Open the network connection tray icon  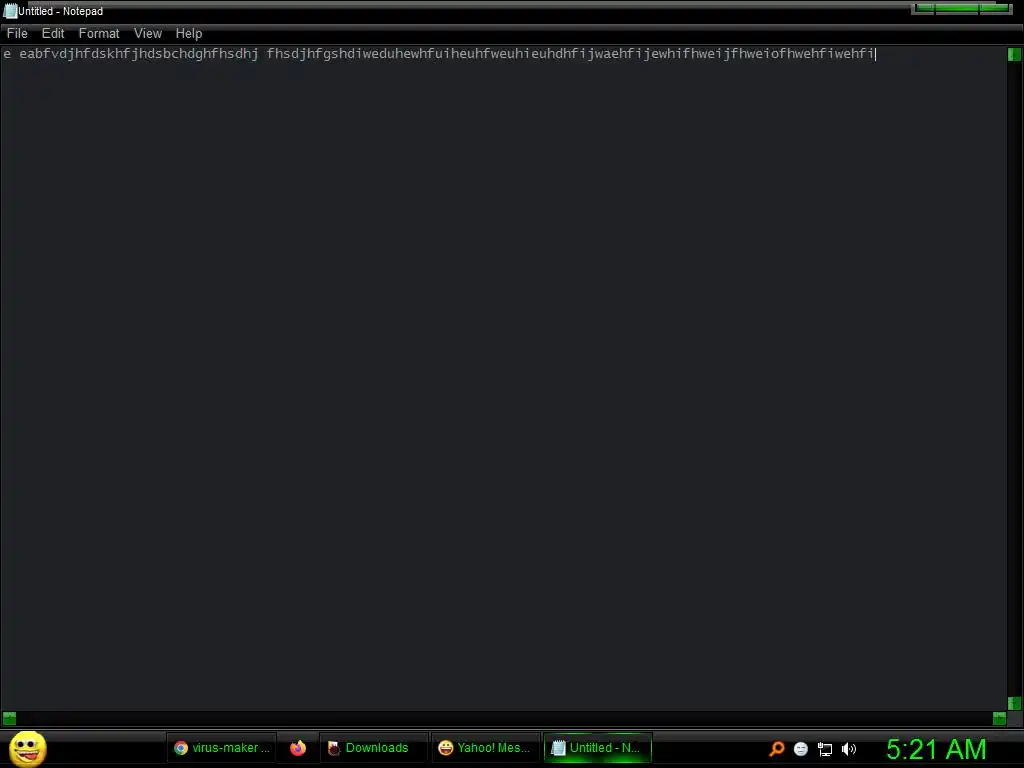coord(825,749)
